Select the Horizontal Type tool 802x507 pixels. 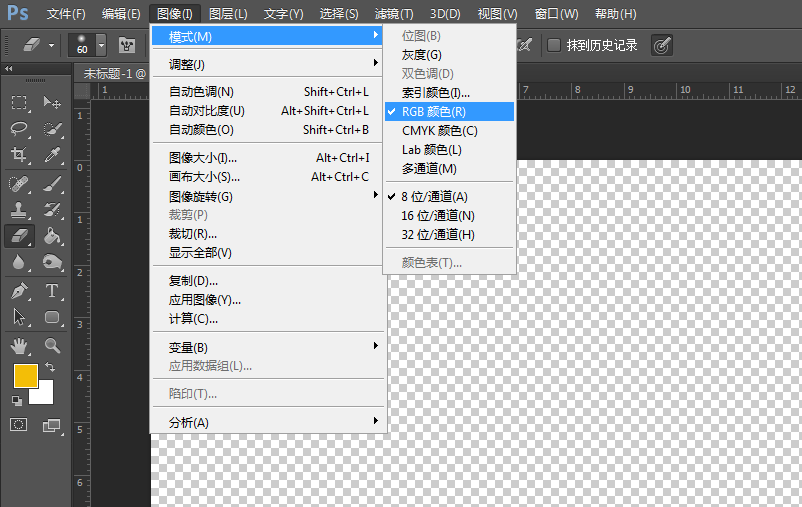pyautogui.click(x=52, y=291)
